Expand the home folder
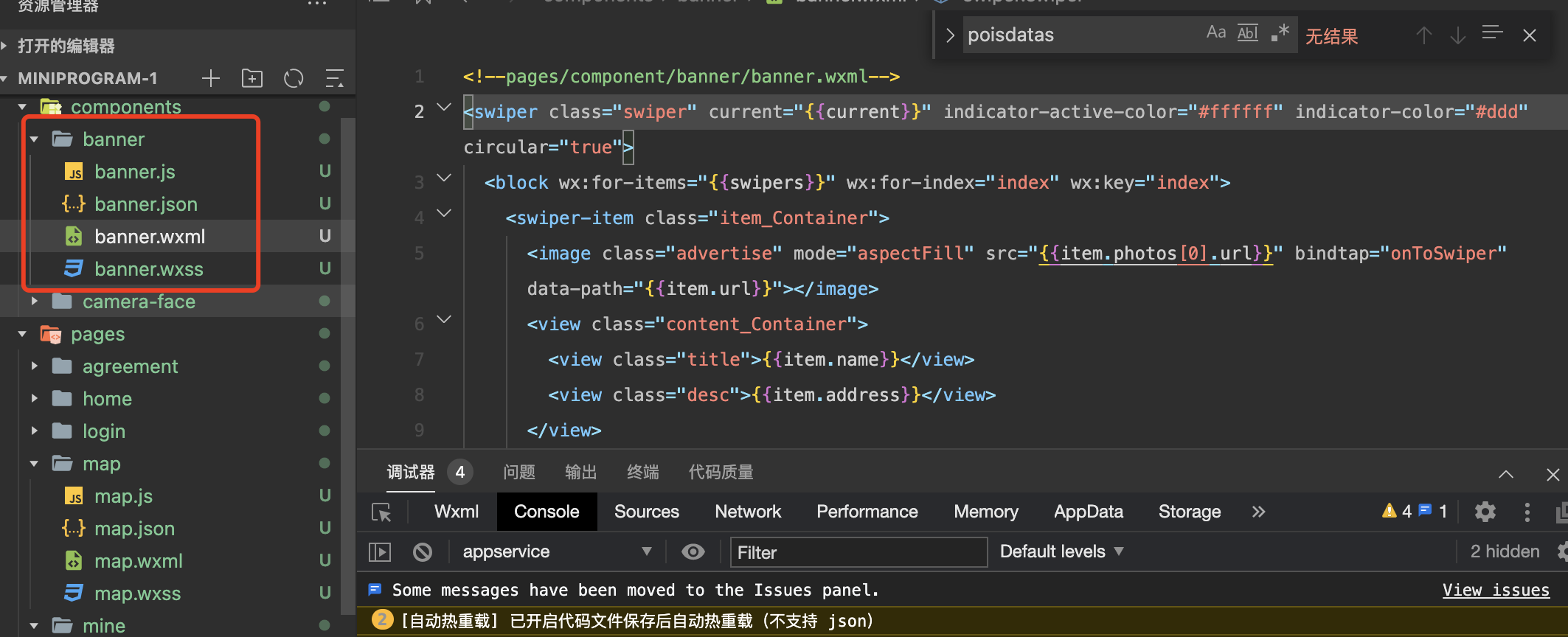The height and width of the screenshot is (637, 1568). click(35, 399)
